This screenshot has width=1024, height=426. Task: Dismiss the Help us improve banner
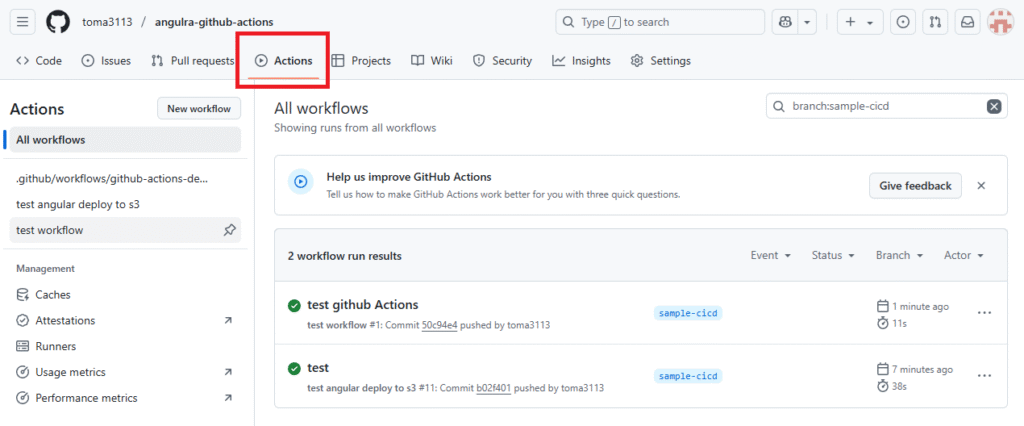coord(981,186)
